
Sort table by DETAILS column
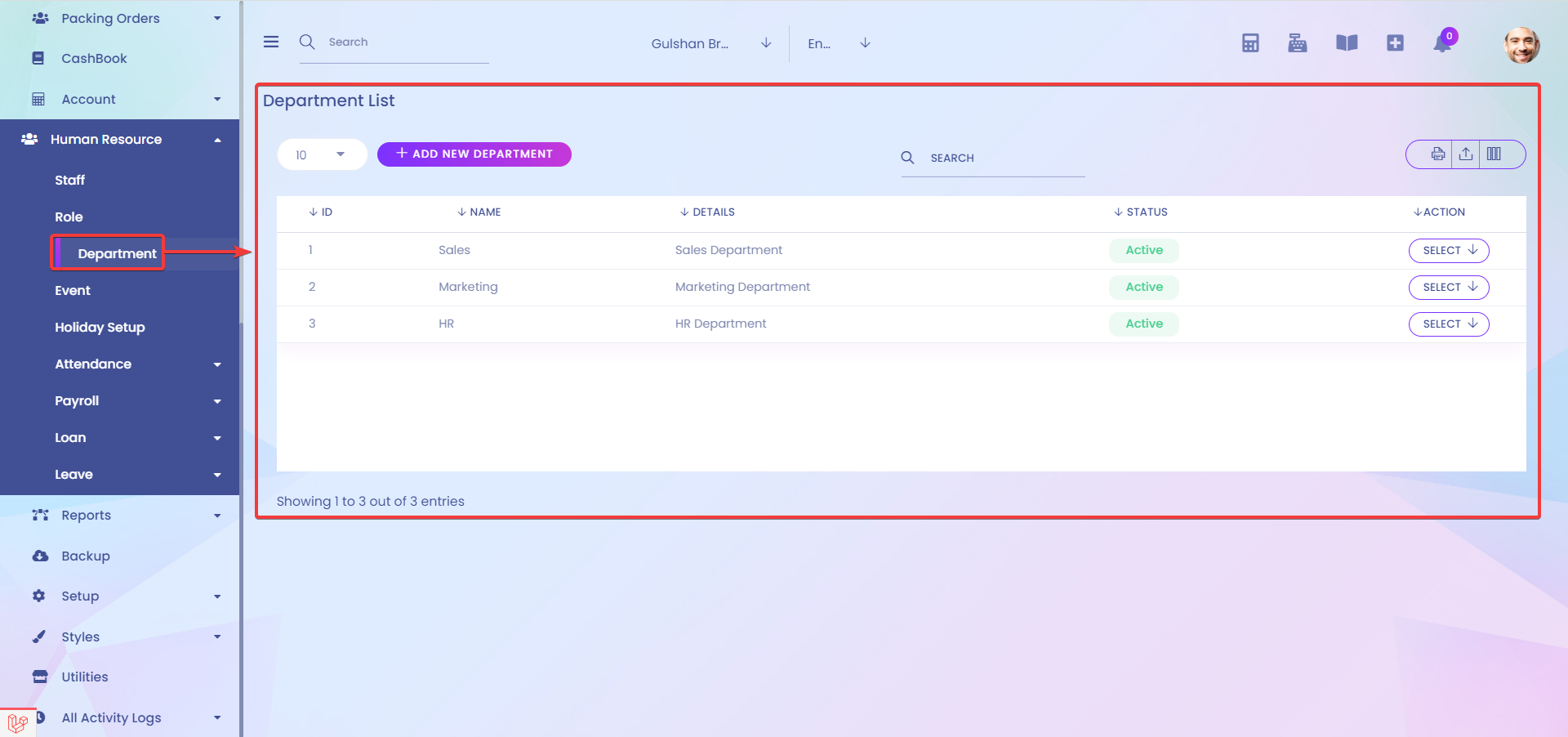pos(707,212)
